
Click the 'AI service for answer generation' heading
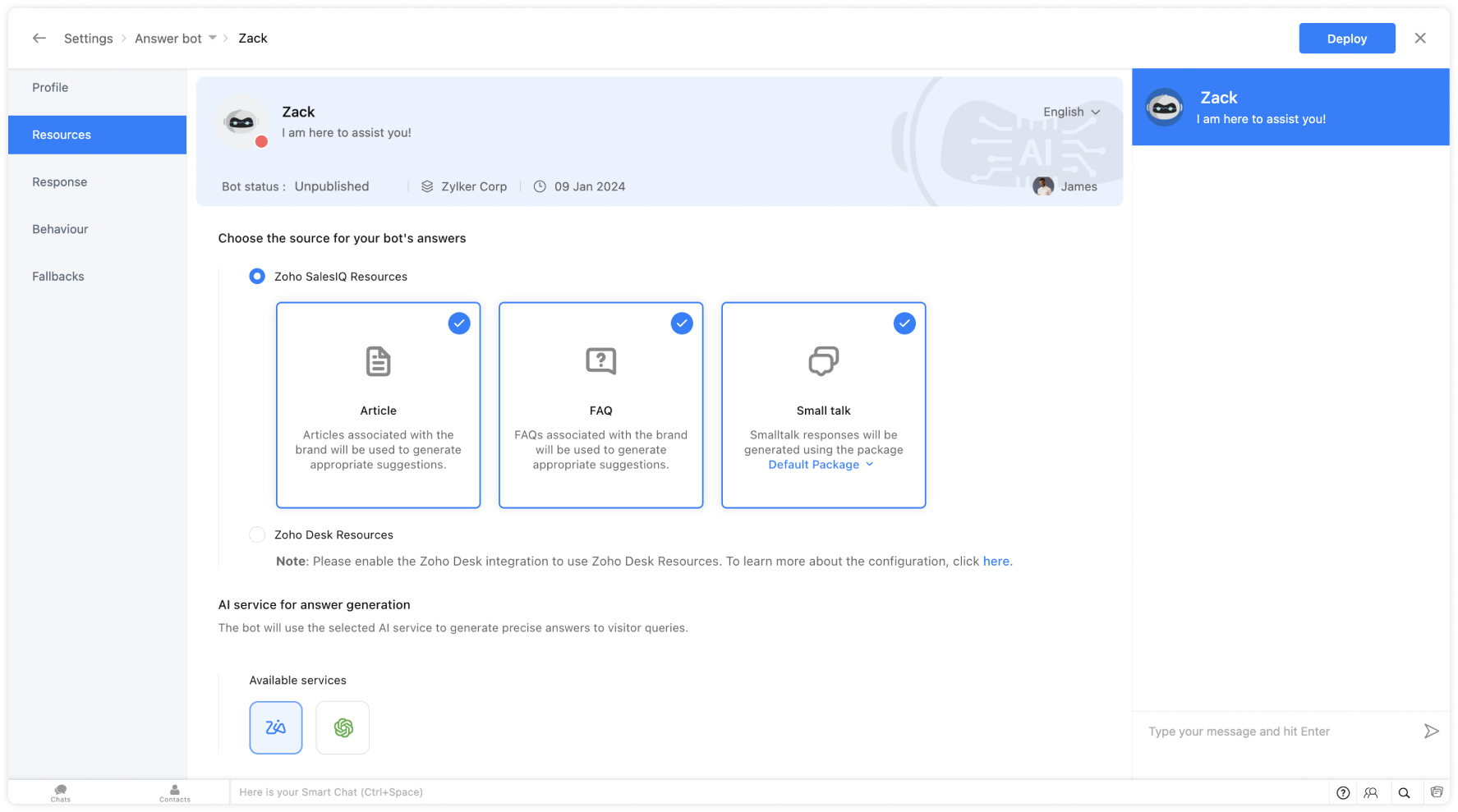[315, 605]
